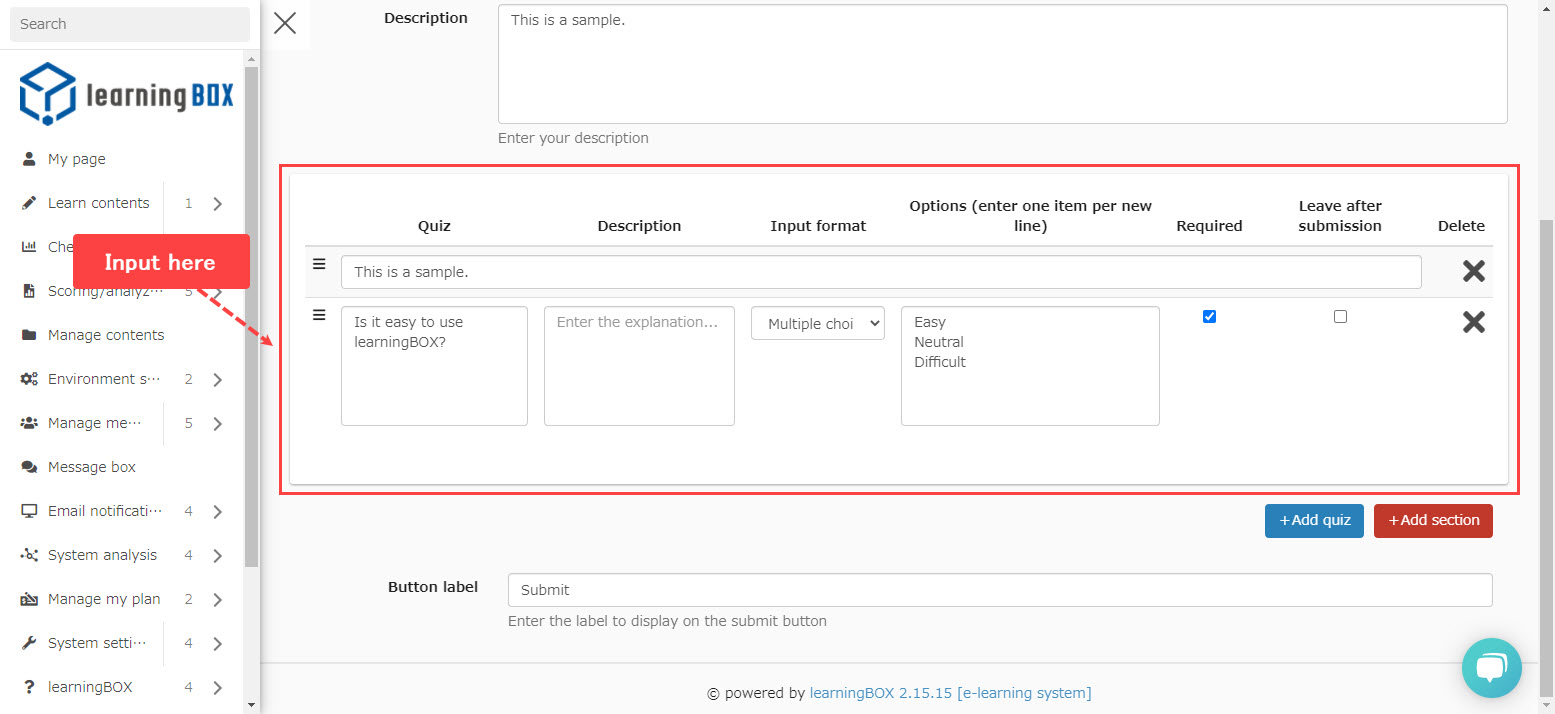This screenshot has height=714, width=1555.
Task: Expand the Manage my plan chevron
Action: pos(217,600)
